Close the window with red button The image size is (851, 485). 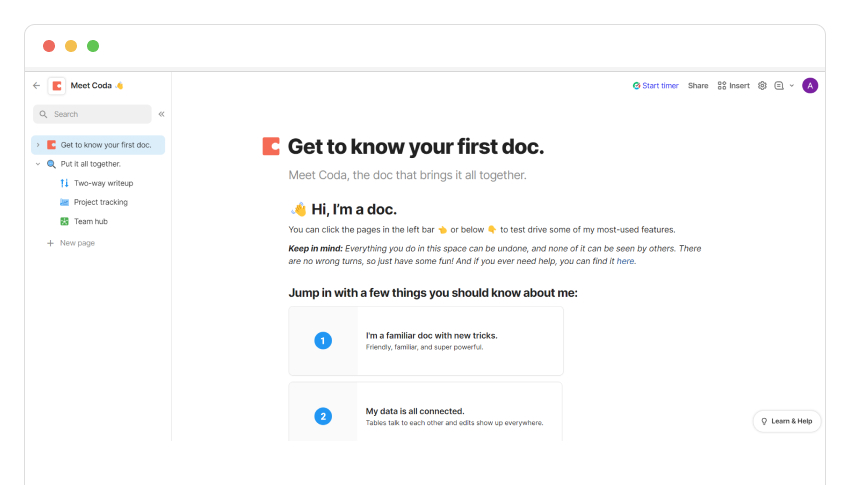click(49, 46)
